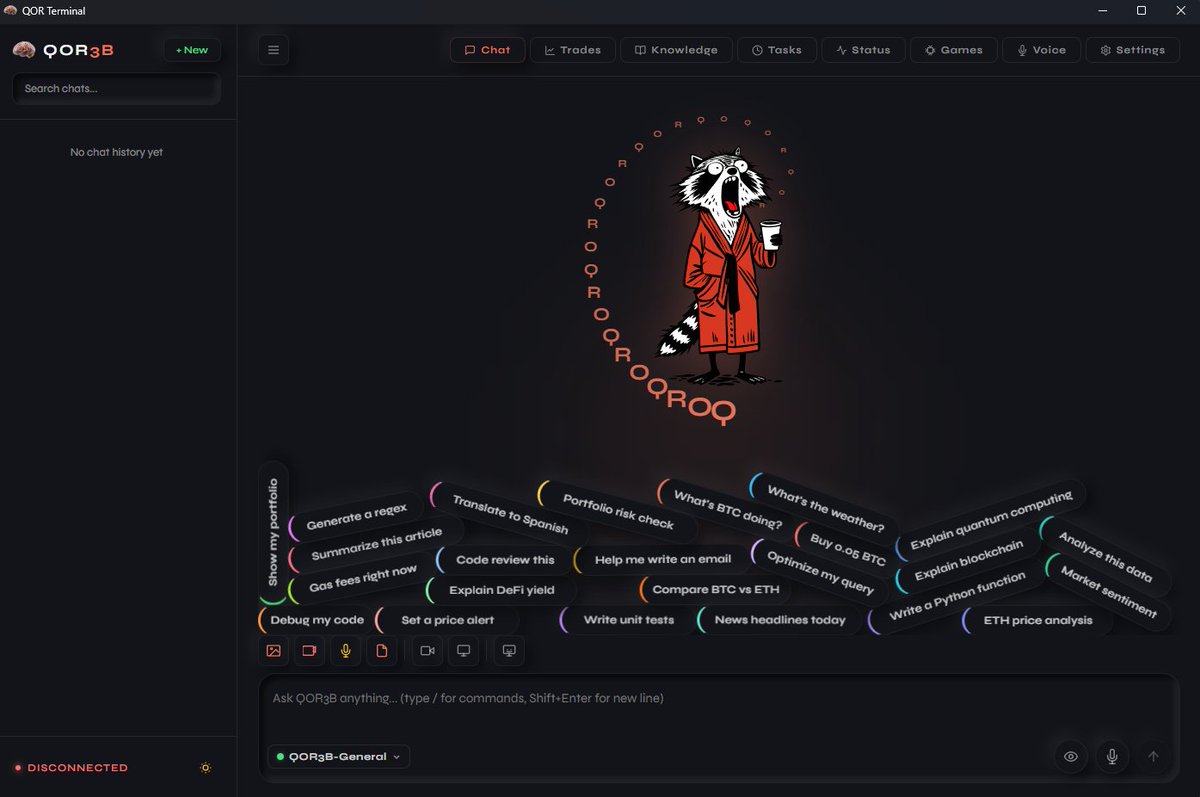Open the Voice tab

[1041, 50]
